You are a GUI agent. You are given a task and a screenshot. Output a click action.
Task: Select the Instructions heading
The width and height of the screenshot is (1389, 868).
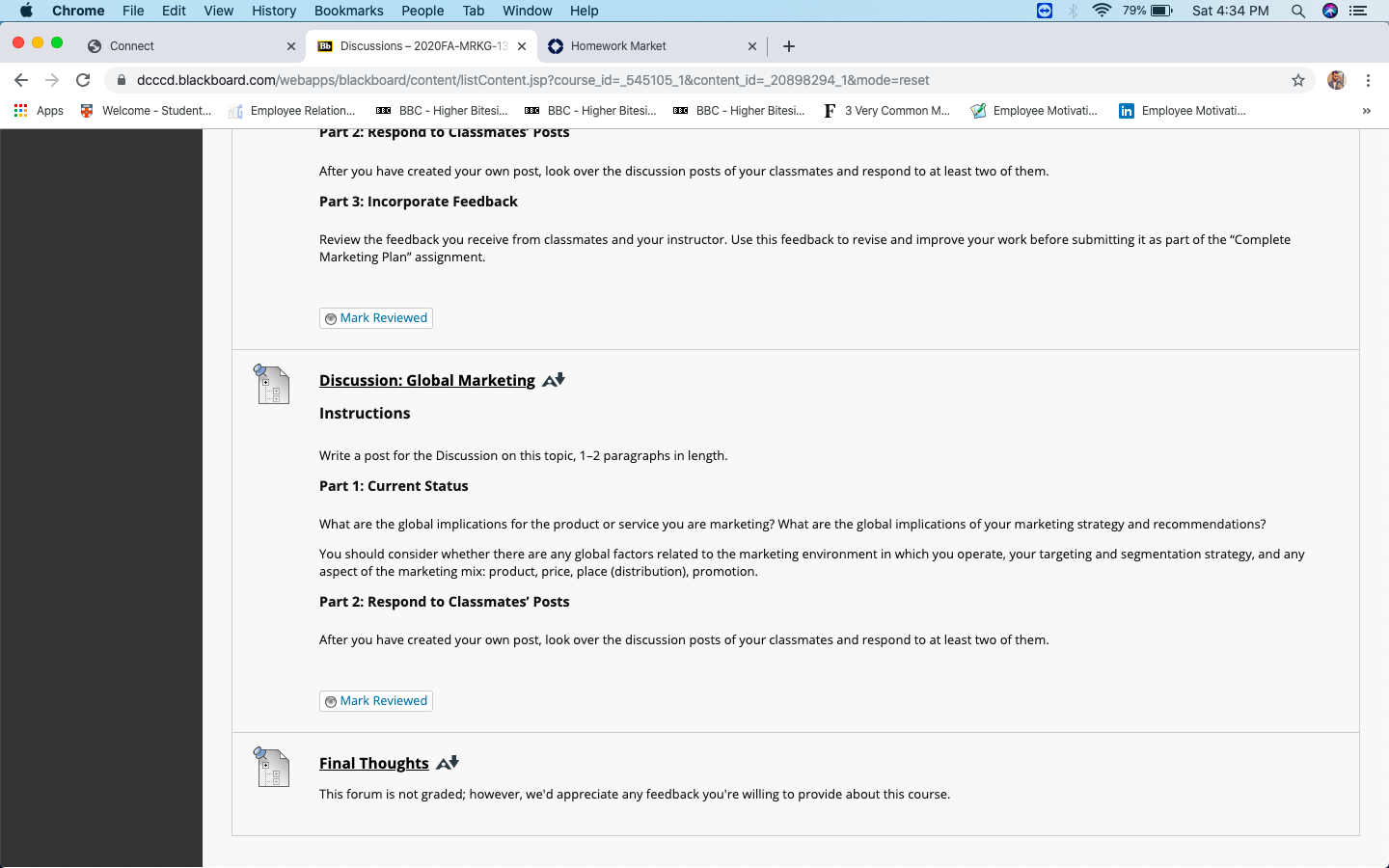(365, 413)
